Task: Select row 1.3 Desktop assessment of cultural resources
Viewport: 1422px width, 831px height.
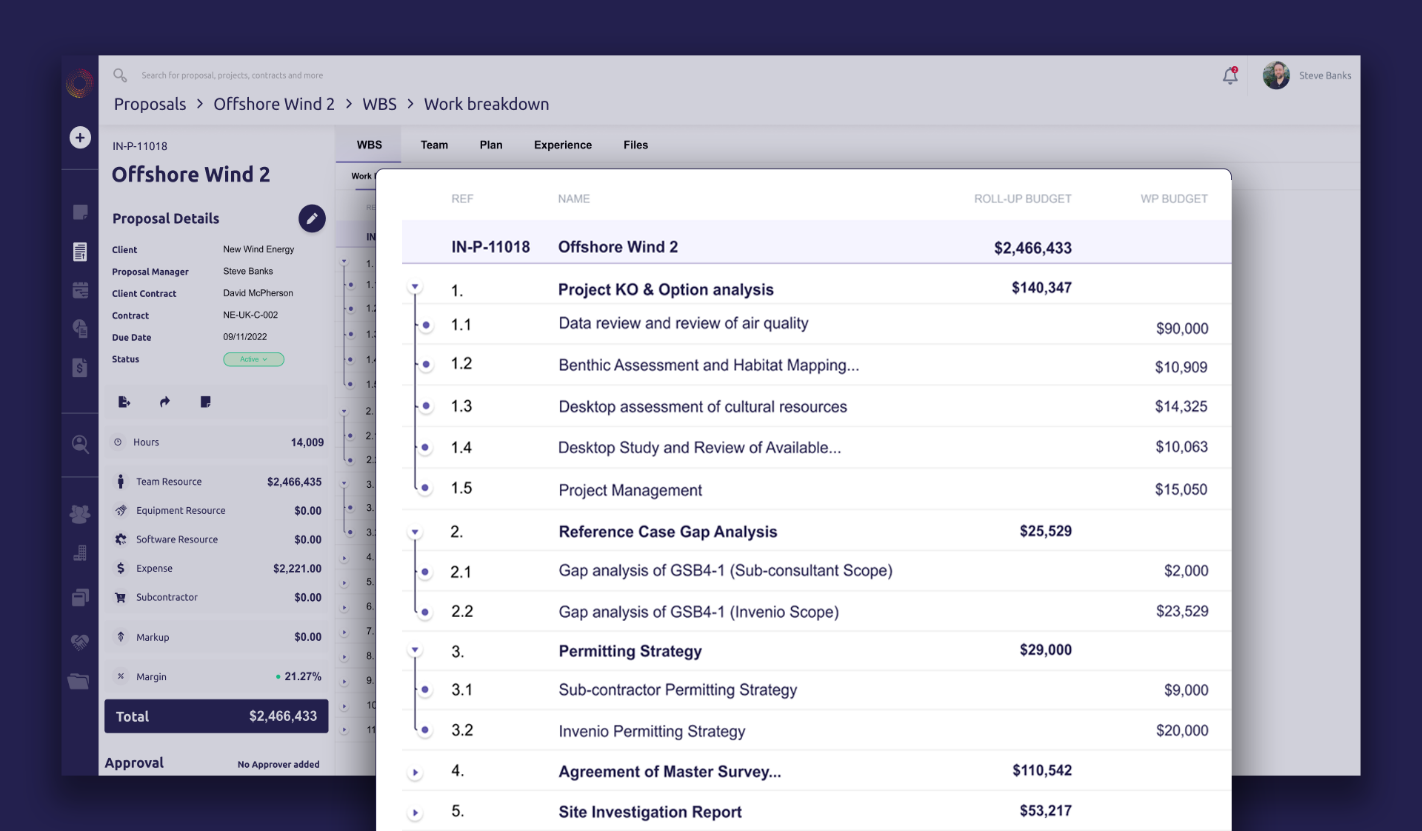Action: click(x=816, y=406)
